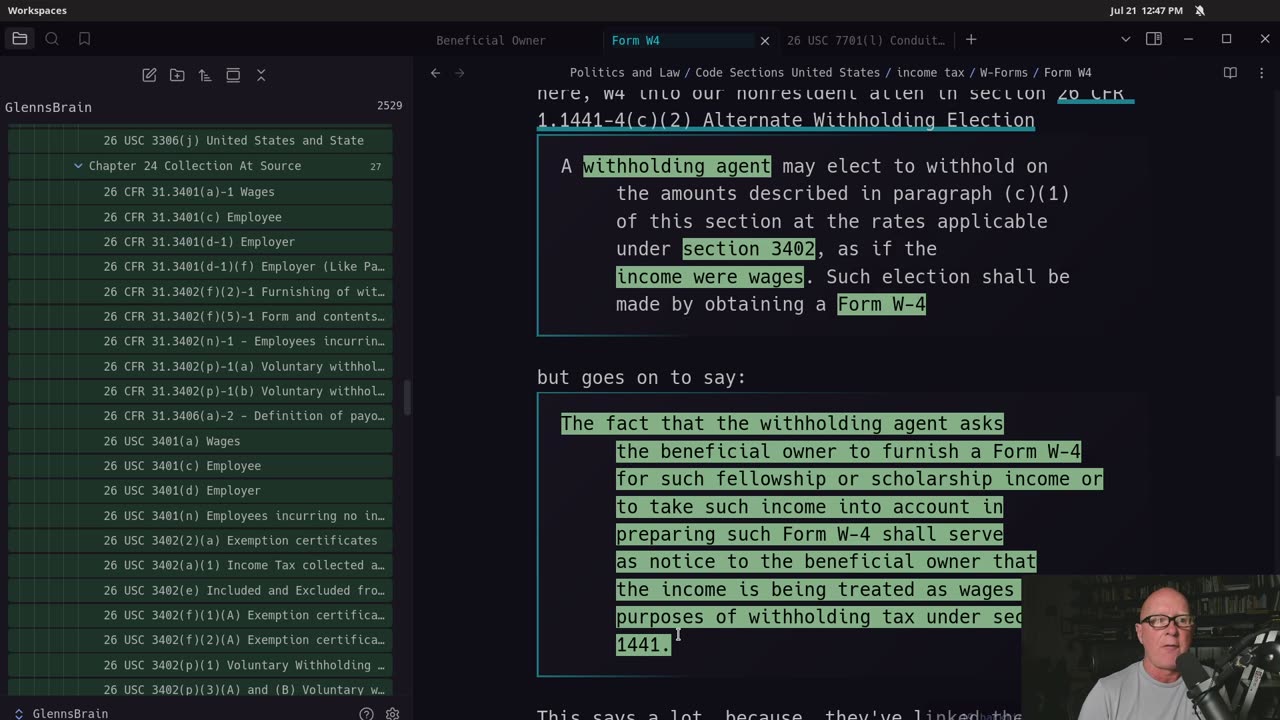This screenshot has width=1280, height=720.
Task: Open the help icon in vault bar
Action: click(366, 713)
